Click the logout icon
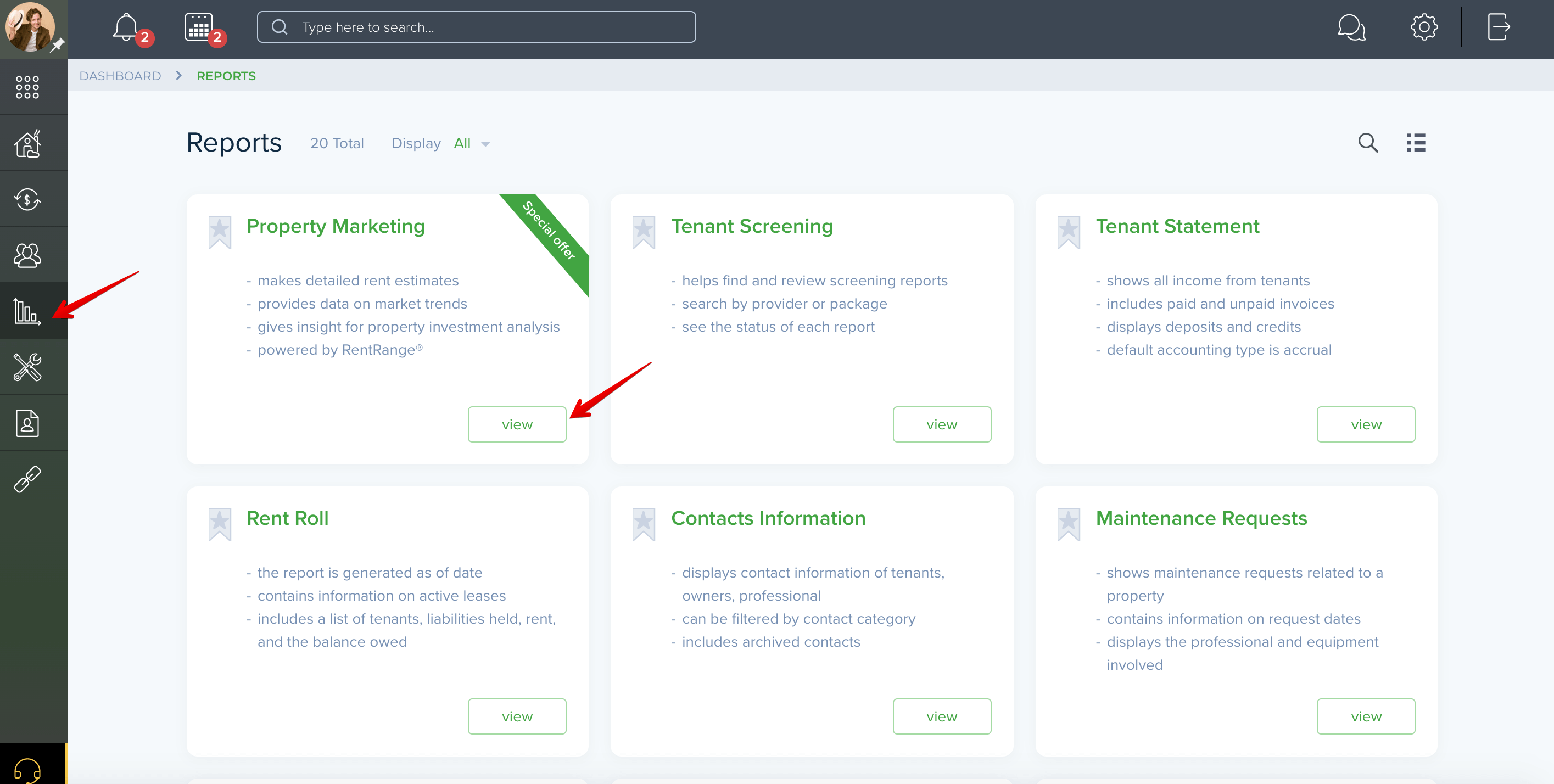This screenshot has height=784, width=1554. click(1499, 27)
